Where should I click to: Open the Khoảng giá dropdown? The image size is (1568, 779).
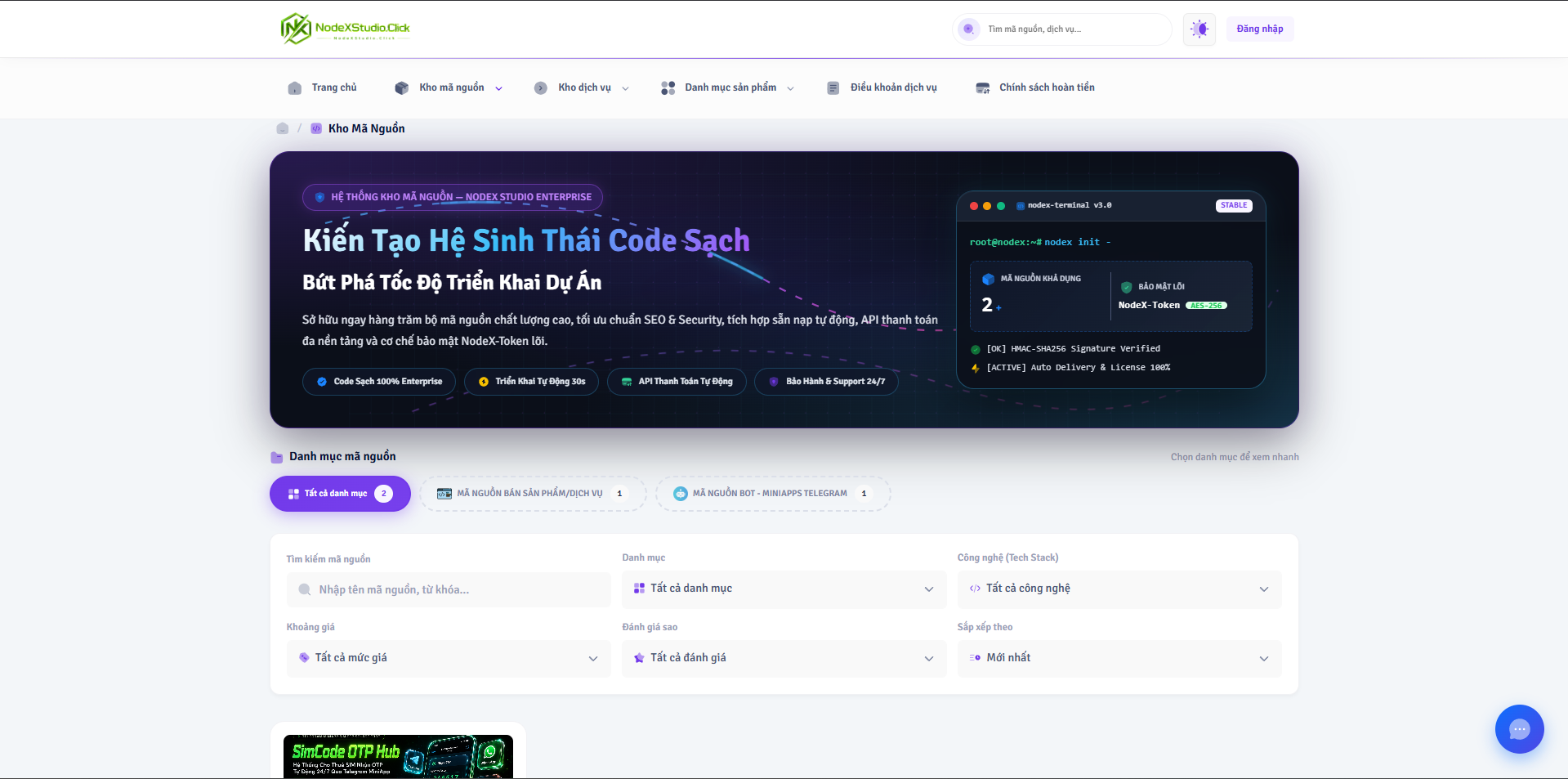(449, 658)
